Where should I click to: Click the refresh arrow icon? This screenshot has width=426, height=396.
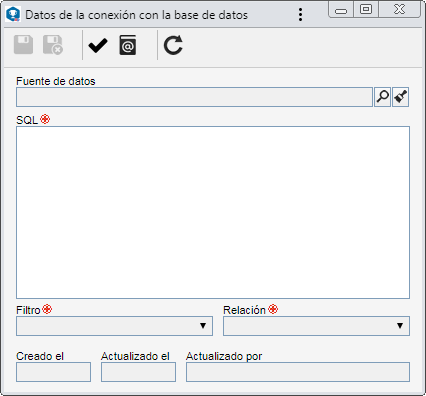173,45
